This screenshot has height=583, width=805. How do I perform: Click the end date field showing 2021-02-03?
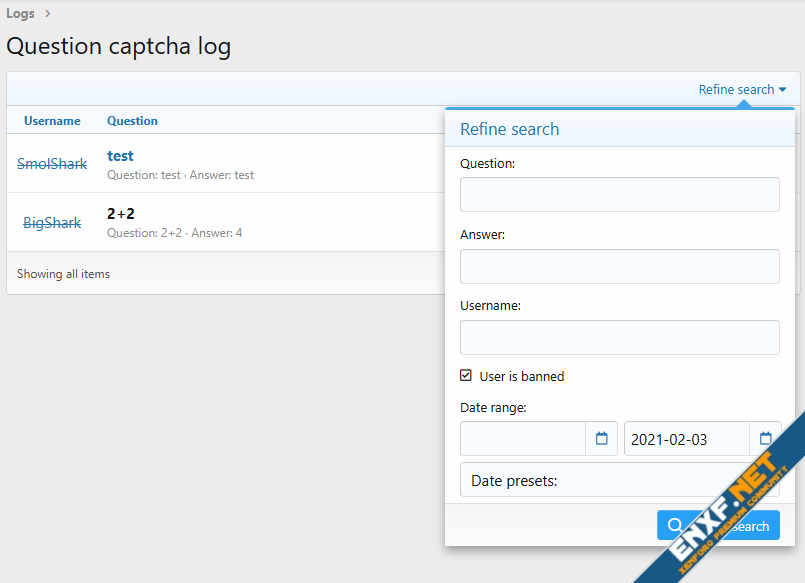(686, 439)
